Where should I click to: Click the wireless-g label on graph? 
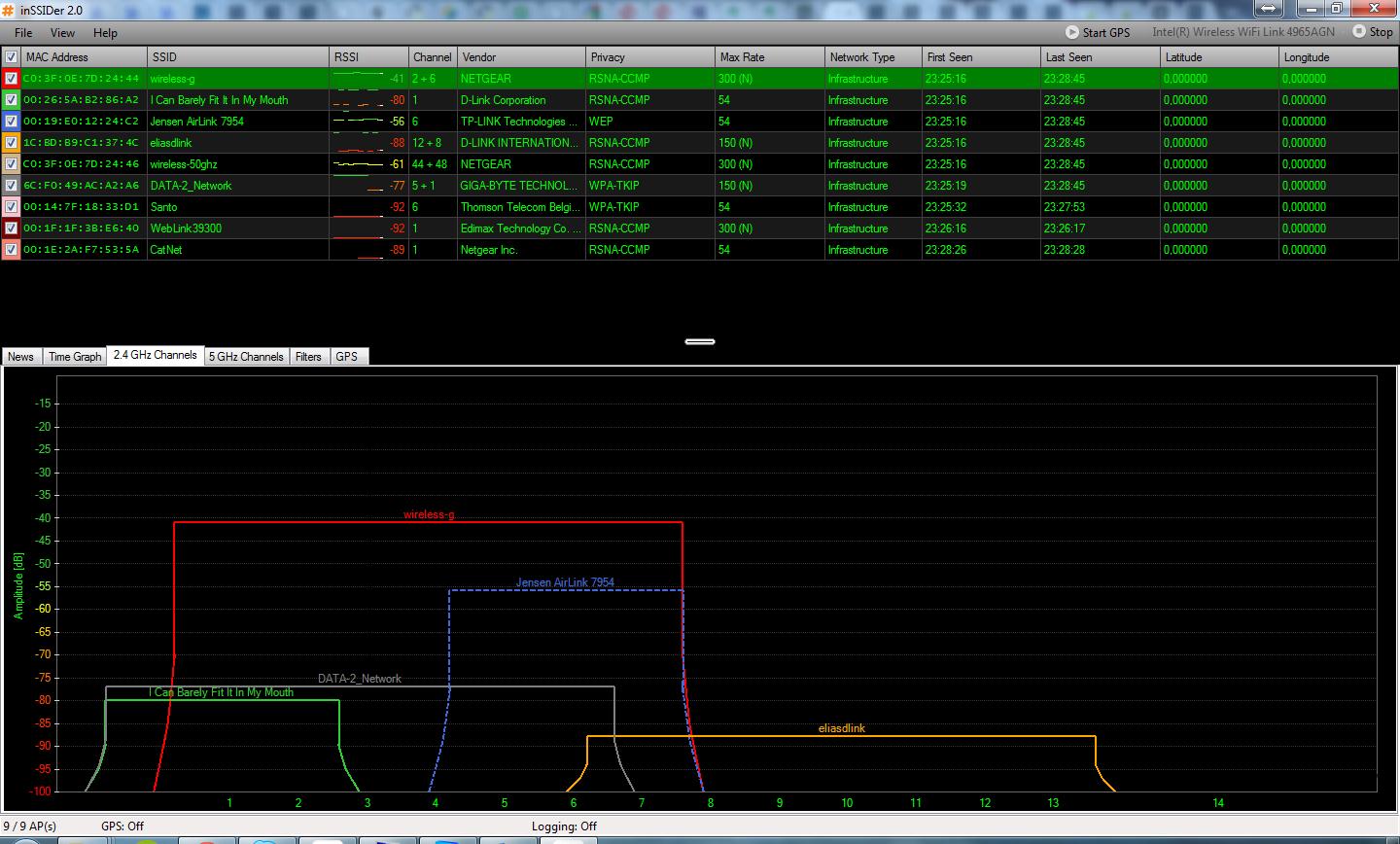coord(429,515)
